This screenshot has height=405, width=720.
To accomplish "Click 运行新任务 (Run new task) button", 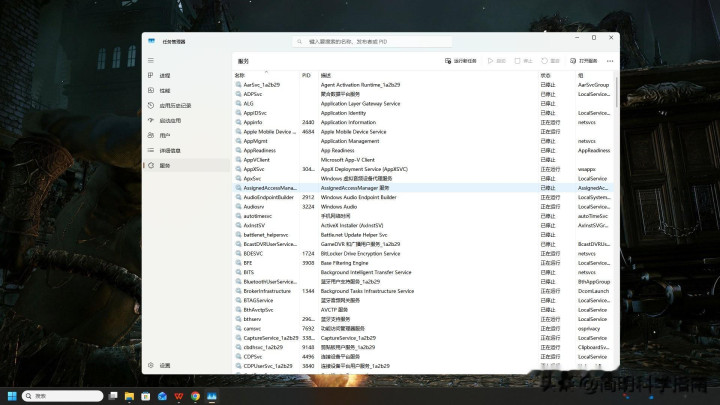I will pos(460,61).
